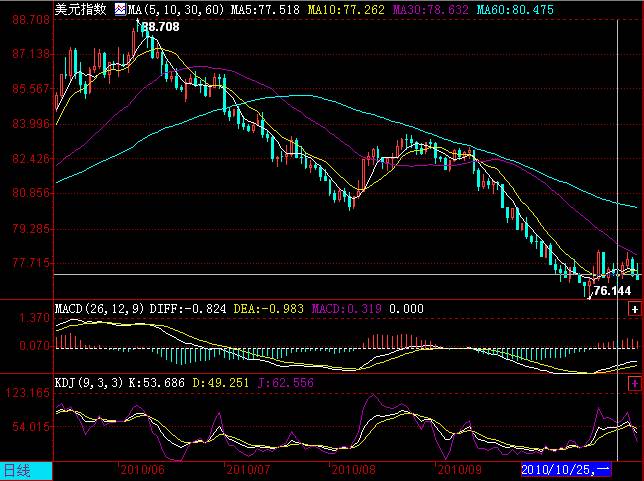The width and height of the screenshot is (644, 481).
Task: Click the 0.070 MACD axis label
Action: tap(34, 345)
